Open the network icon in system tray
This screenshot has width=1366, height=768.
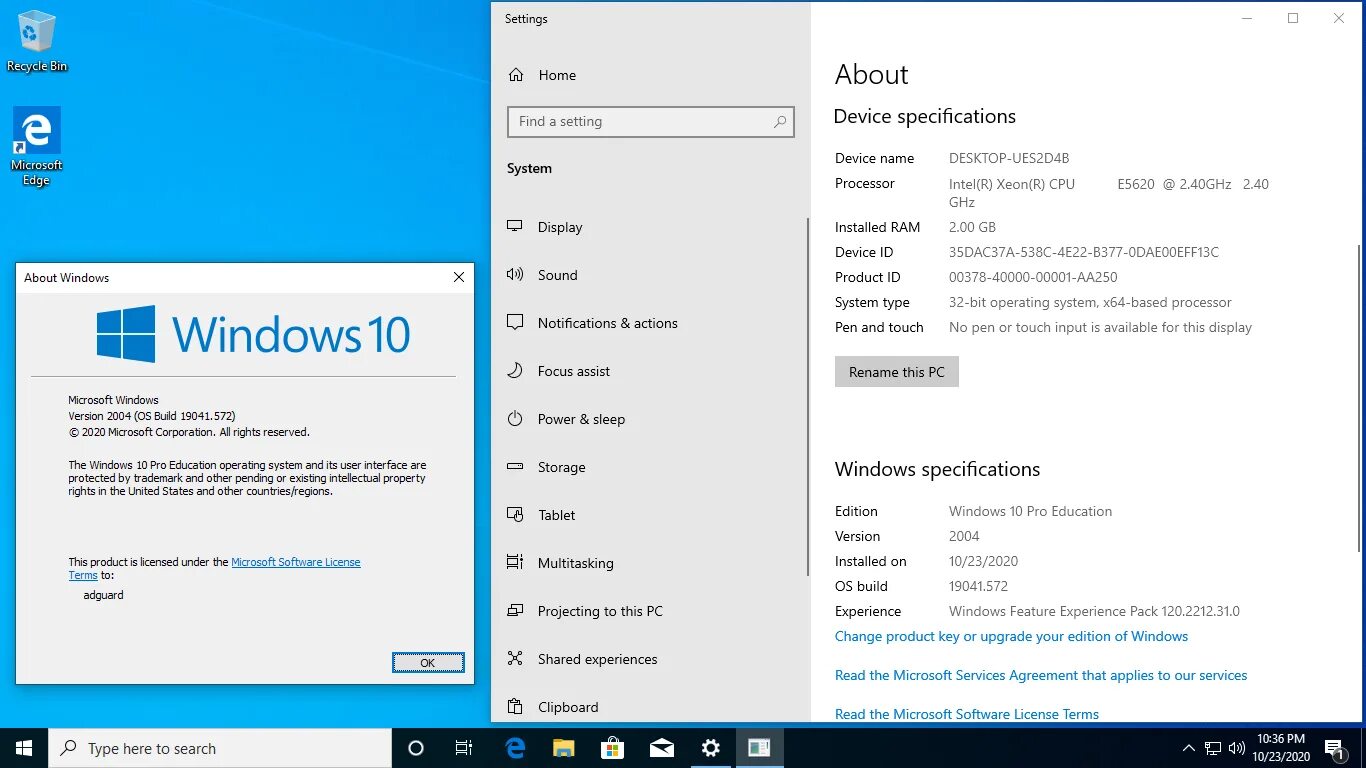pyautogui.click(x=1213, y=748)
